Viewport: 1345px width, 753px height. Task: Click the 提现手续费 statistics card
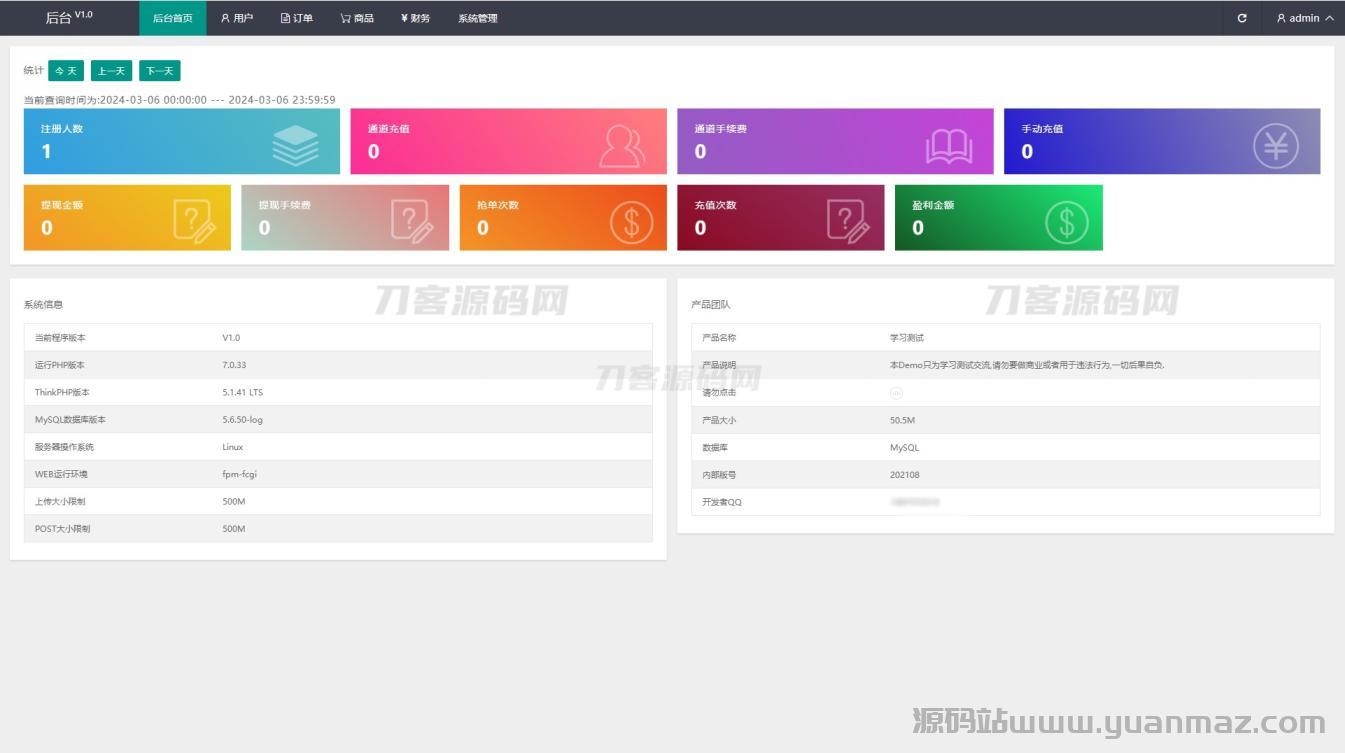point(345,217)
